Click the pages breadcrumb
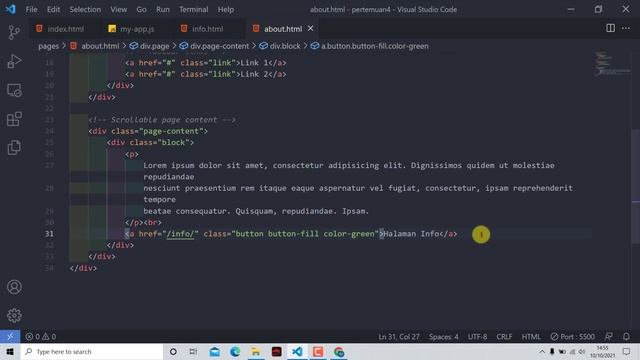 49,46
